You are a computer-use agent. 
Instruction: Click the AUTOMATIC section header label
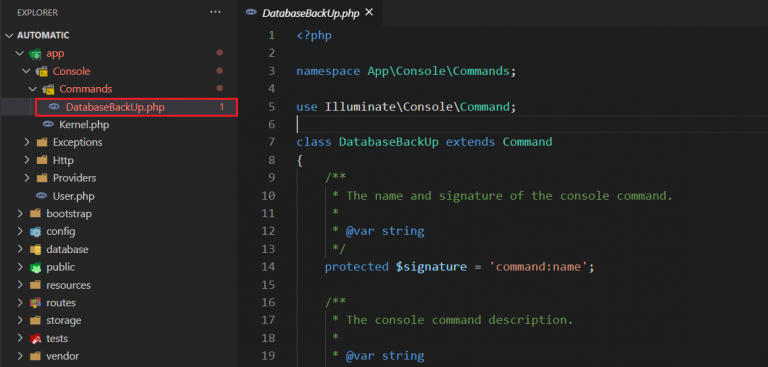(x=43, y=35)
